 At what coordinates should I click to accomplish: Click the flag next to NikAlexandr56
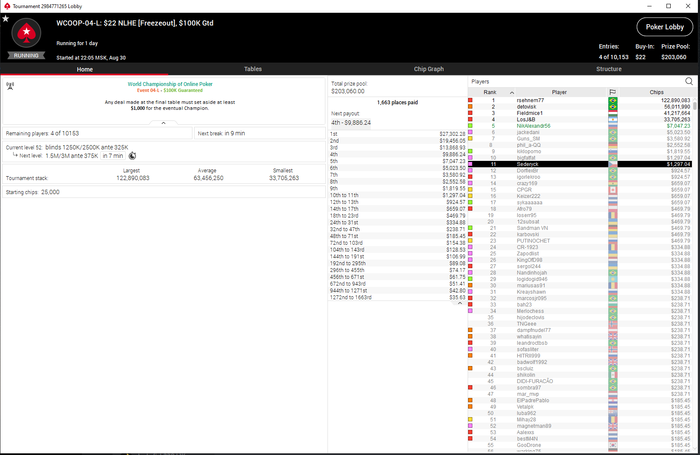point(612,126)
